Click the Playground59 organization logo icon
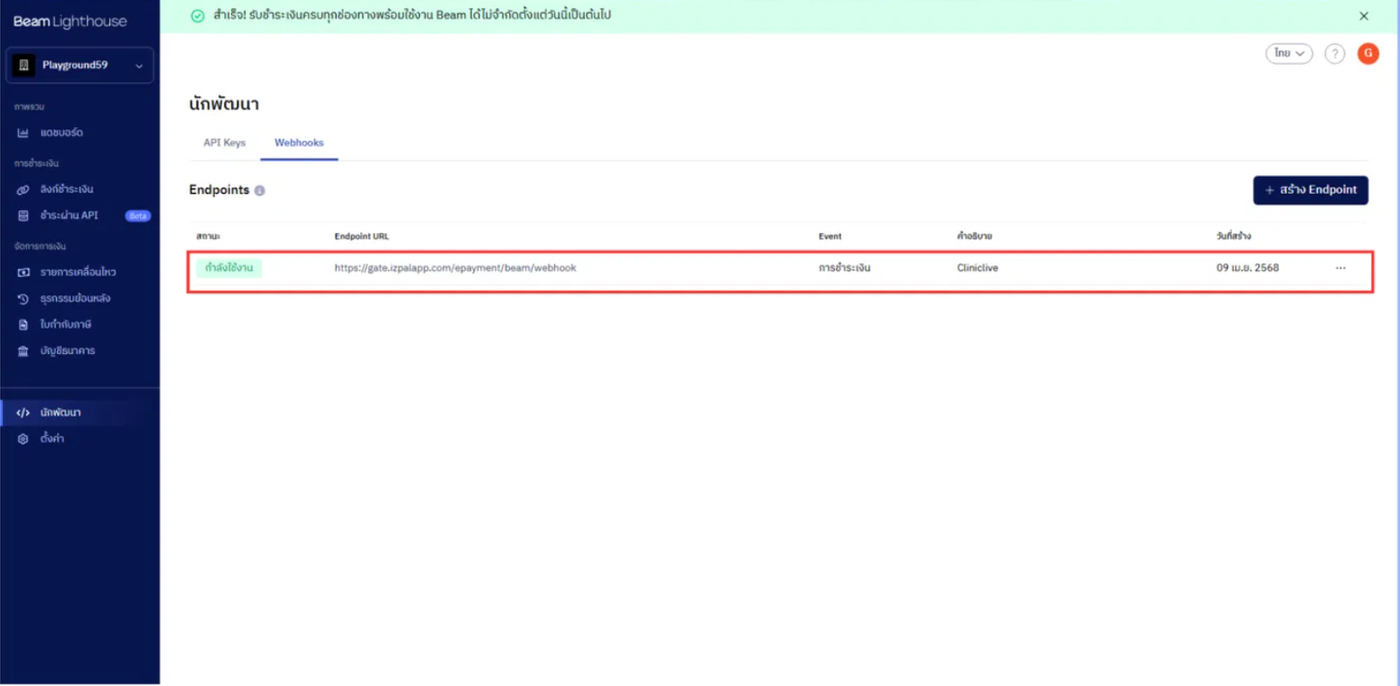The width and height of the screenshot is (1400, 686). coord(25,65)
